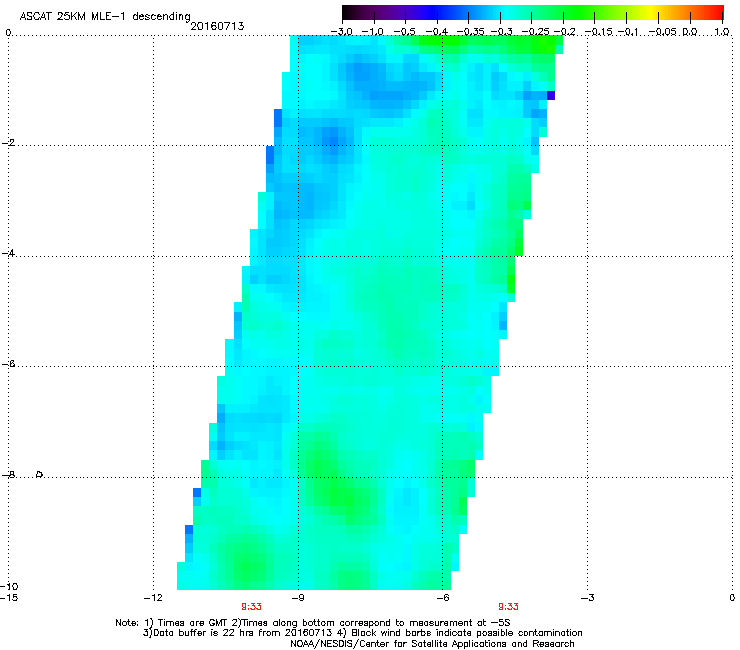The width and height of the screenshot is (740, 650).
Task: Click the latitude axis label -8
Action: pos(8,475)
